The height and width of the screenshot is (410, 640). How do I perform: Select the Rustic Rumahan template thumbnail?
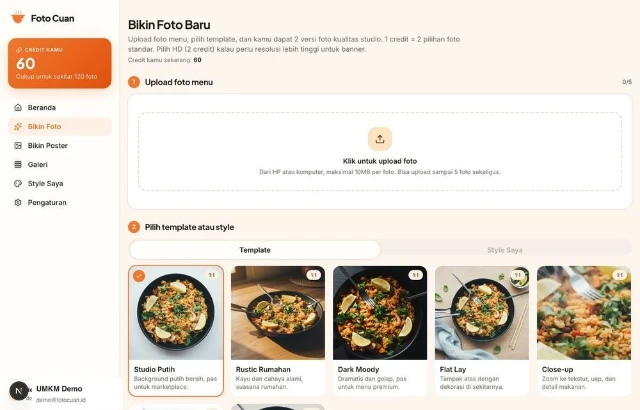pos(278,312)
